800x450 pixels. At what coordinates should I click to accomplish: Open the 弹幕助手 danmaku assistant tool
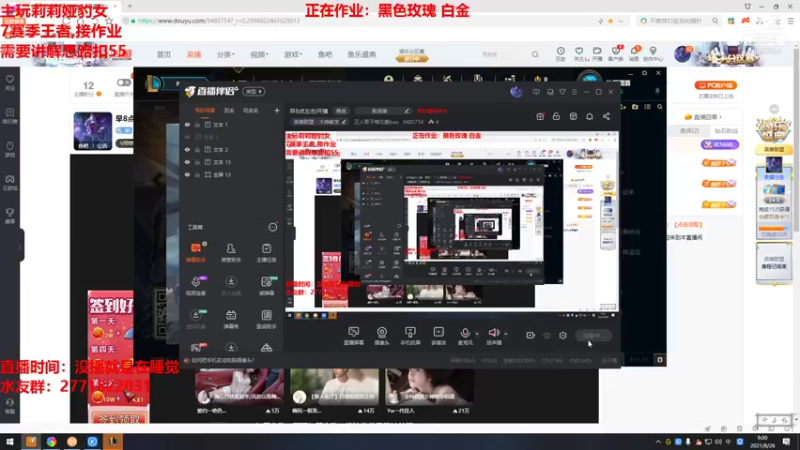click(x=195, y=252)
